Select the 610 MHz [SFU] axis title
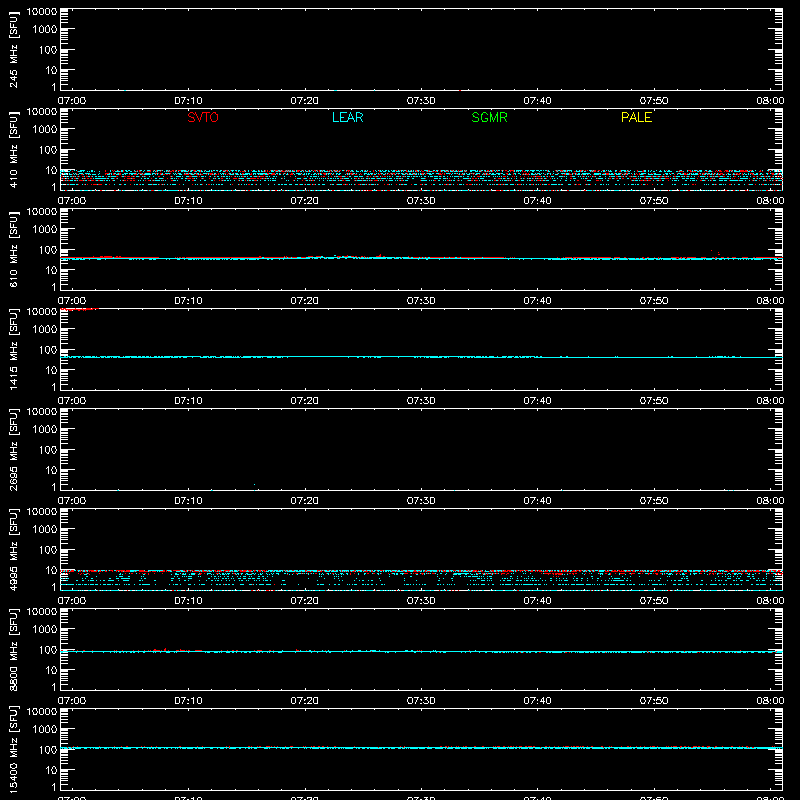The image size is (800, 800). 13,249
